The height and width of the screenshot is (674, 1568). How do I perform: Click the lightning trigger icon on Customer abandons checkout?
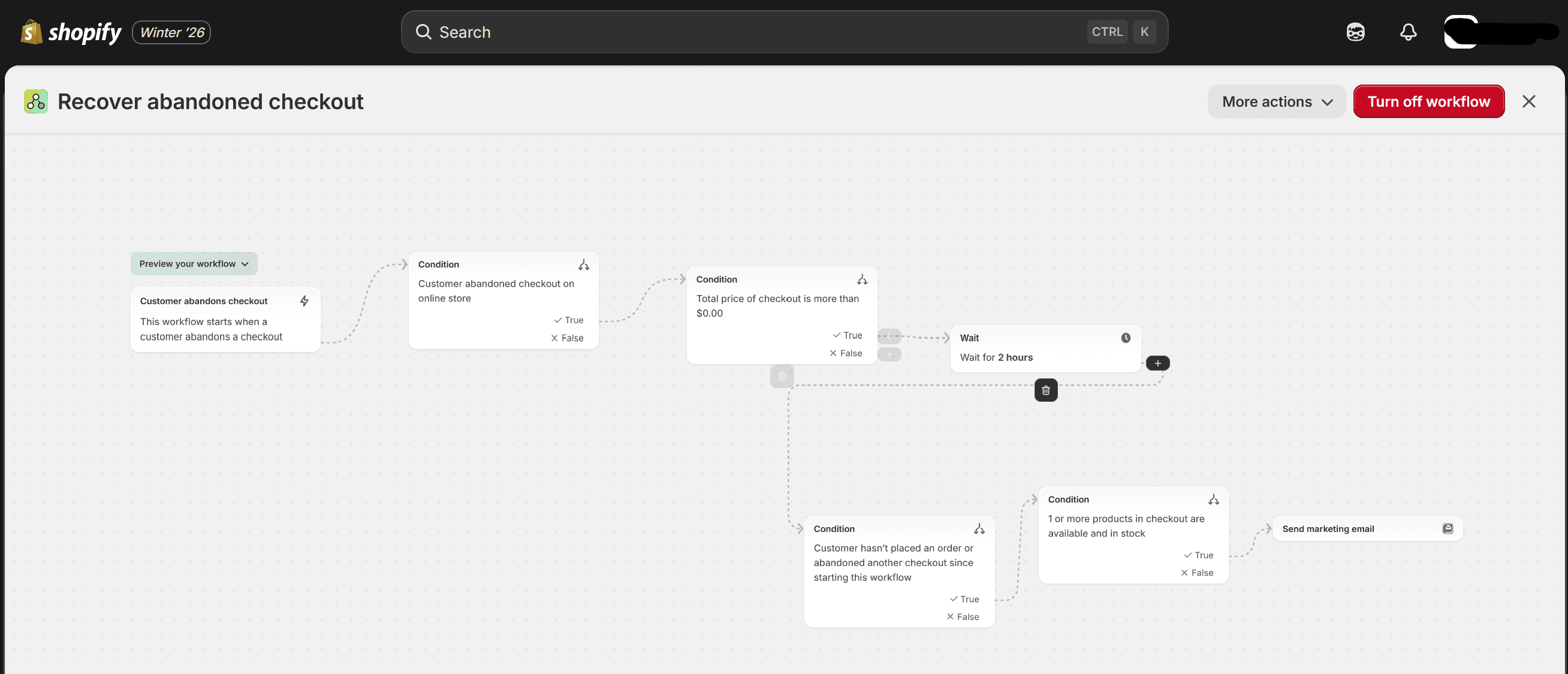click(x=304, y=301)
